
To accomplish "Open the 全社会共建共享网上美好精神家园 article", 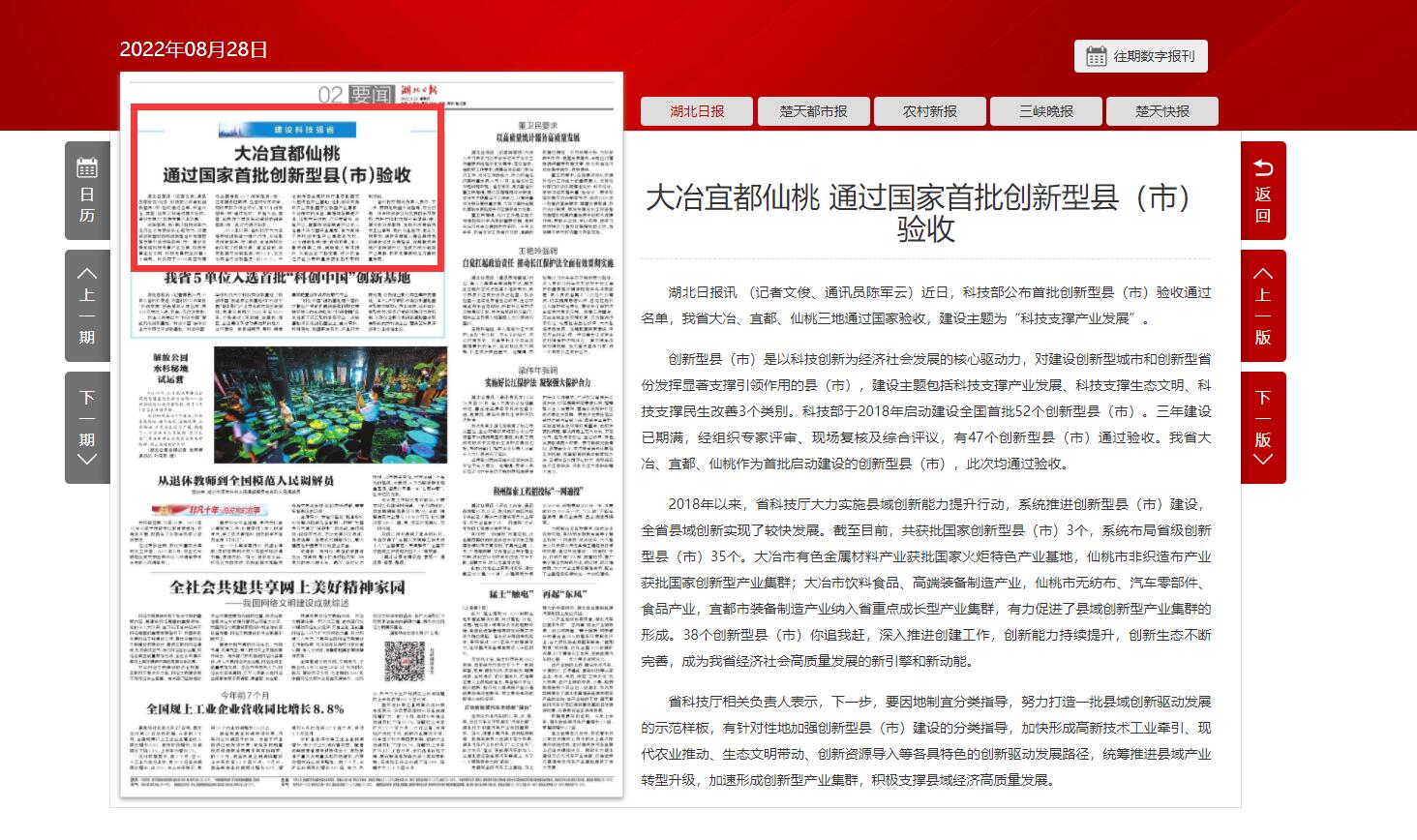I will coord(287,587).
